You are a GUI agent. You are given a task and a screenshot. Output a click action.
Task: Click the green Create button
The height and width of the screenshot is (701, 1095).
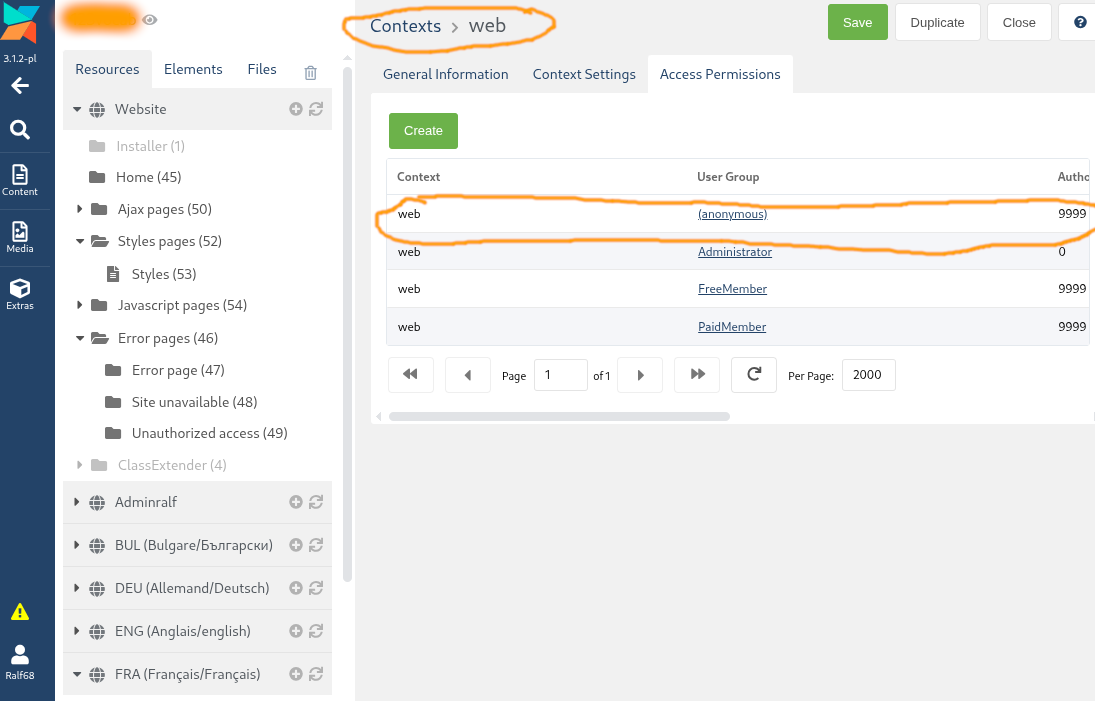pos(423,131)
